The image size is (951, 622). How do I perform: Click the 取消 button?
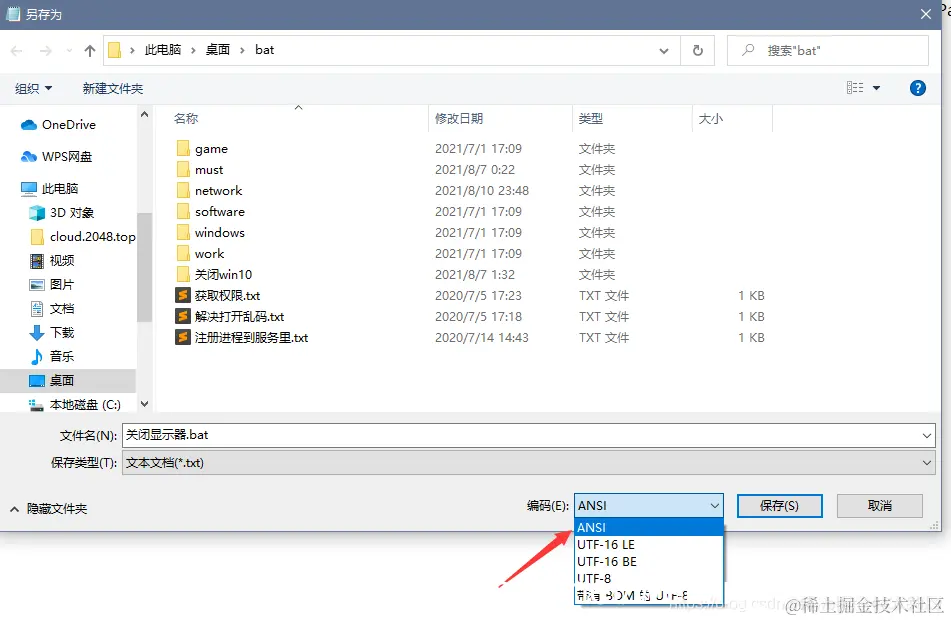point(879,506)
